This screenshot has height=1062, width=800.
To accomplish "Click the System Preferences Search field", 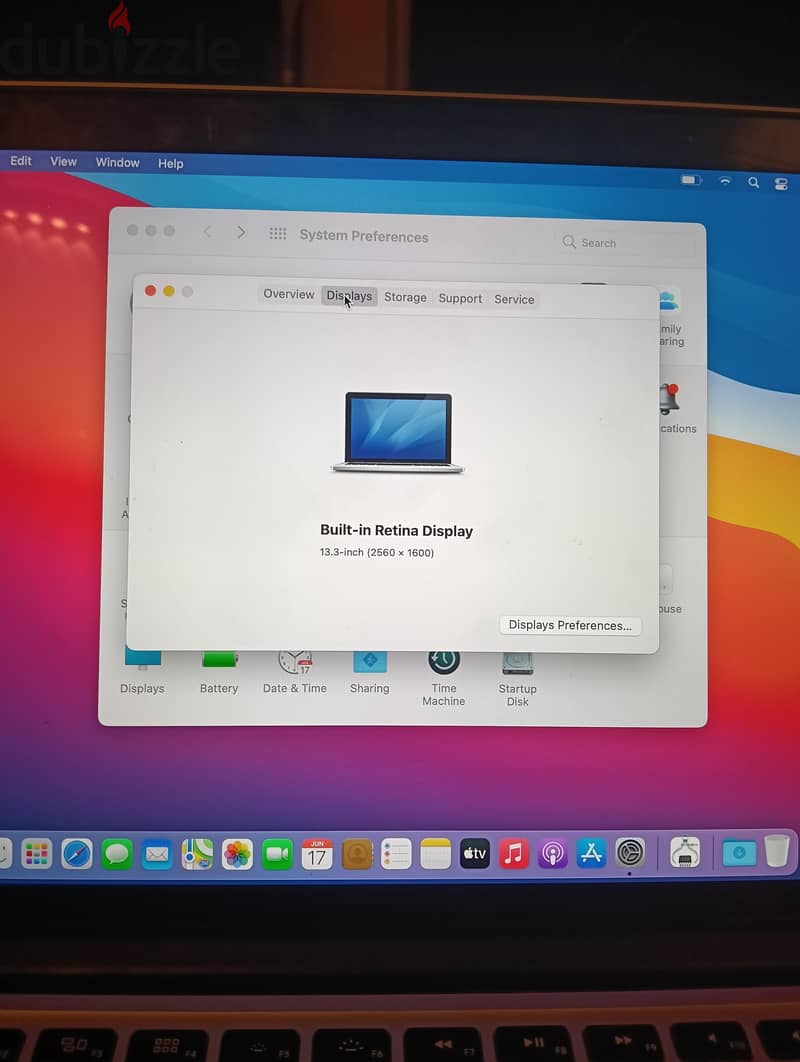I will pos(627,242).
